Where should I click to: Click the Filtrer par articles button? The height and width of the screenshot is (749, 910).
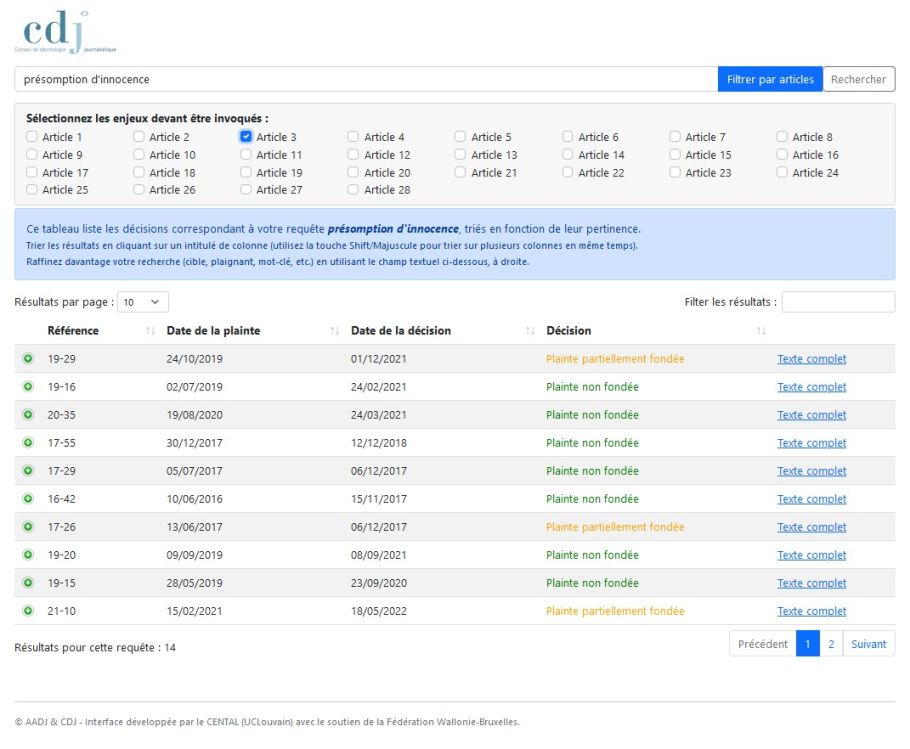[x=770, y=79]
